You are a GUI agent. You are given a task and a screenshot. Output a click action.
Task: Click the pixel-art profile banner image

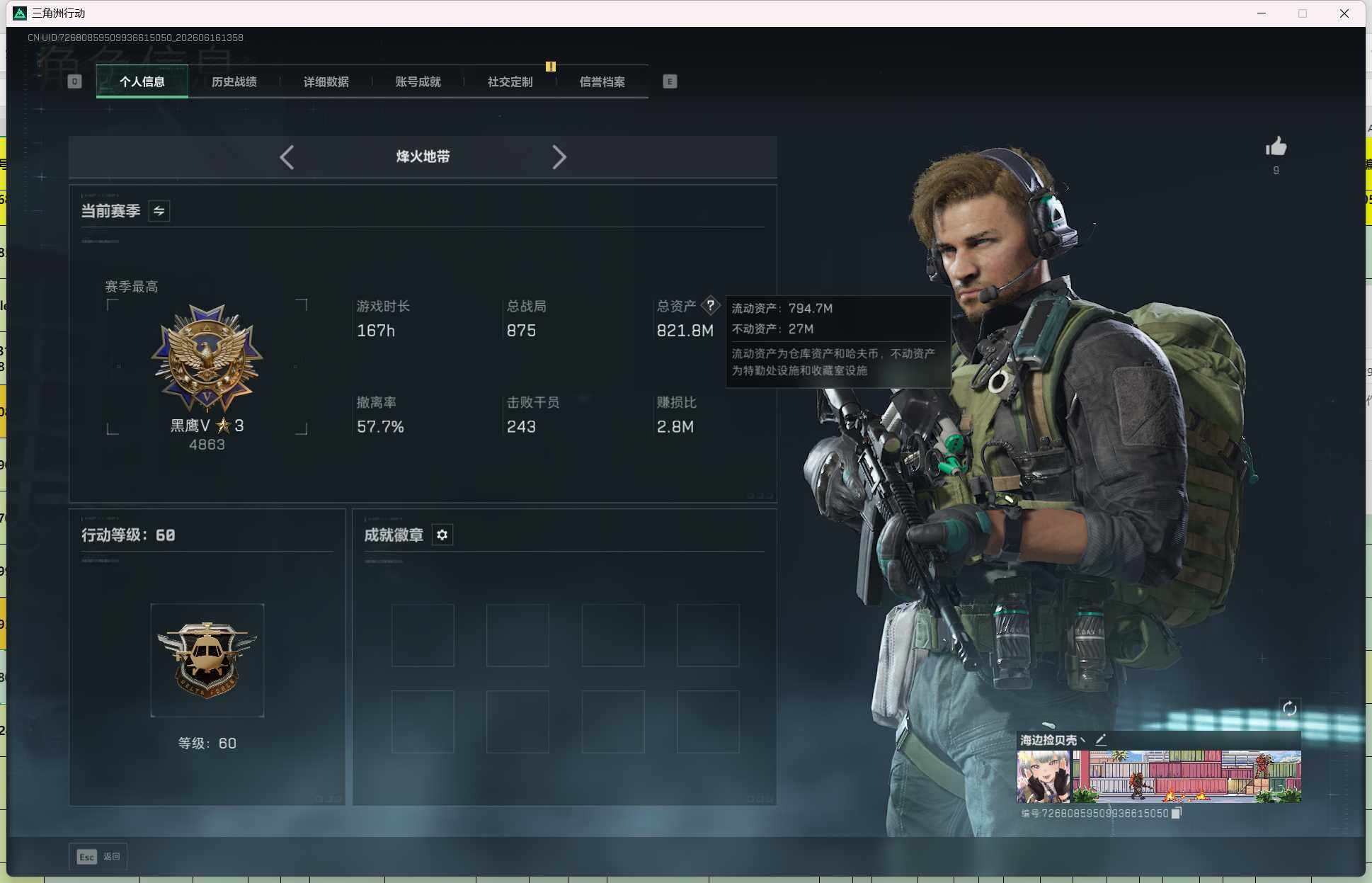click(x=1187, y=776)
